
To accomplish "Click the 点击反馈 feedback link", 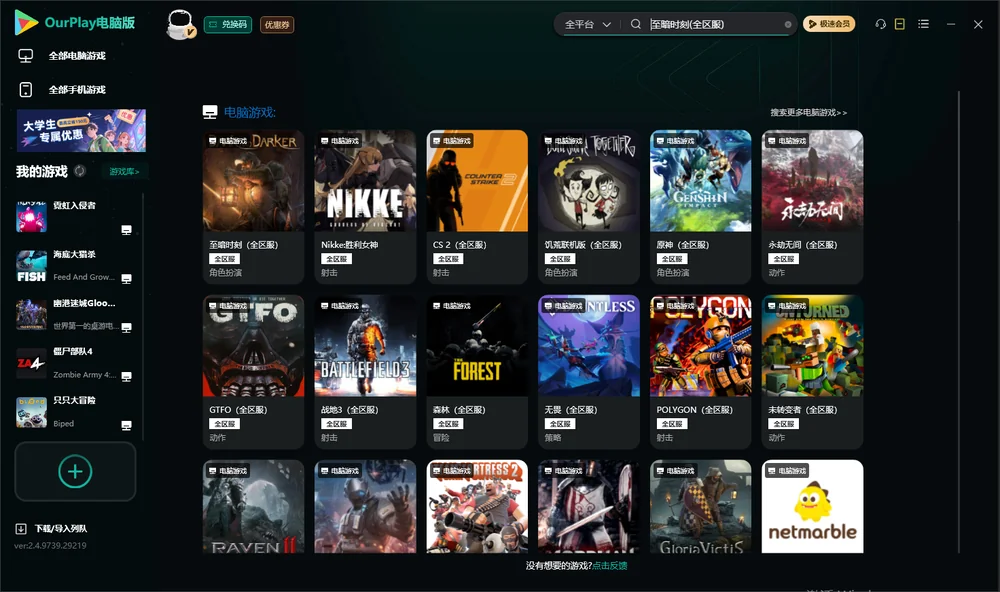I will tap(610, 565).
